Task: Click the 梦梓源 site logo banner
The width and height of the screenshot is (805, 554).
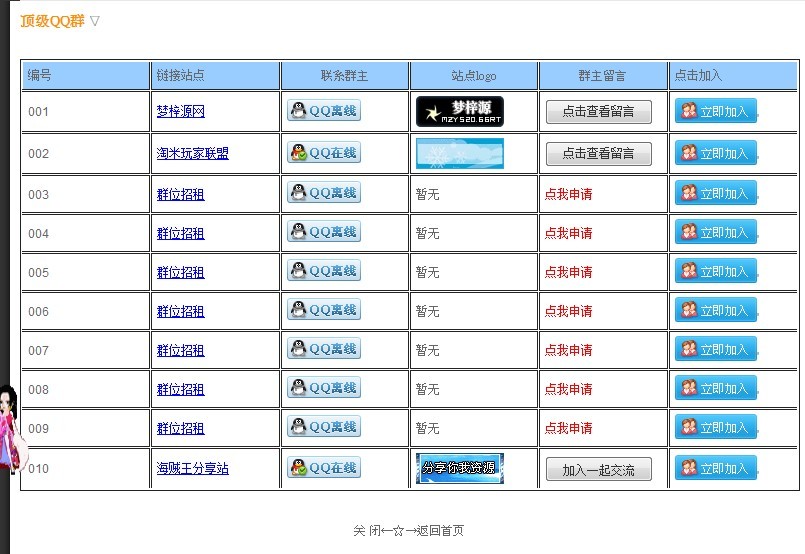Action: pos(460,111)
